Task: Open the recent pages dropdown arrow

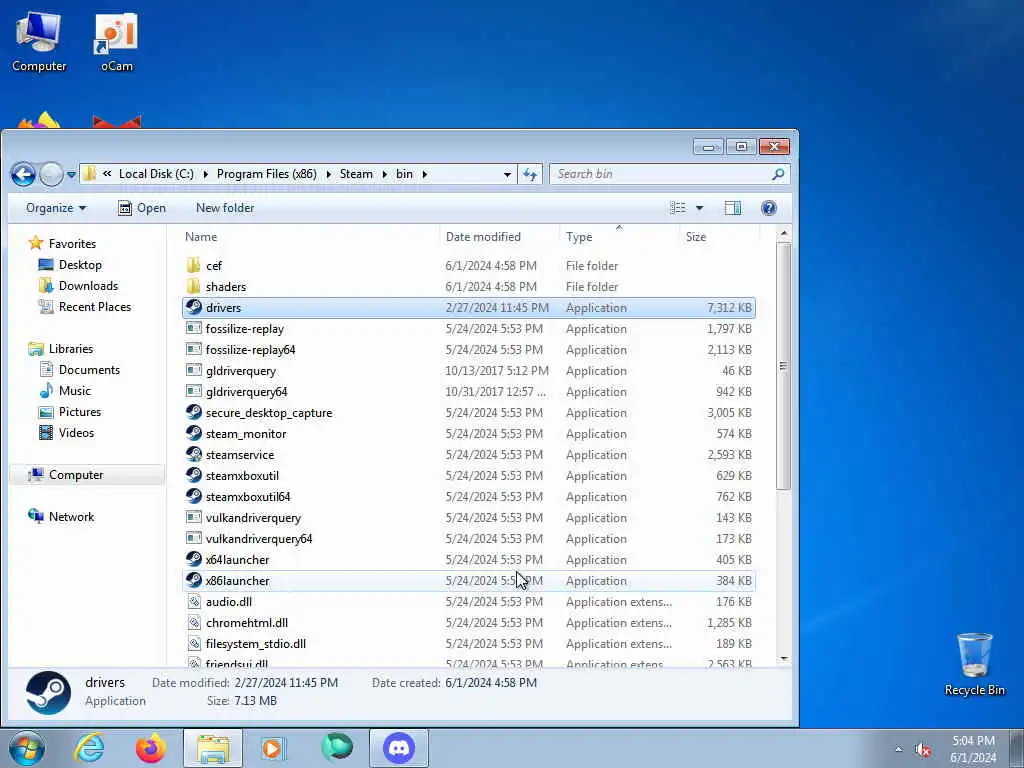Action: pyautogui.click(x=71, y=175)
